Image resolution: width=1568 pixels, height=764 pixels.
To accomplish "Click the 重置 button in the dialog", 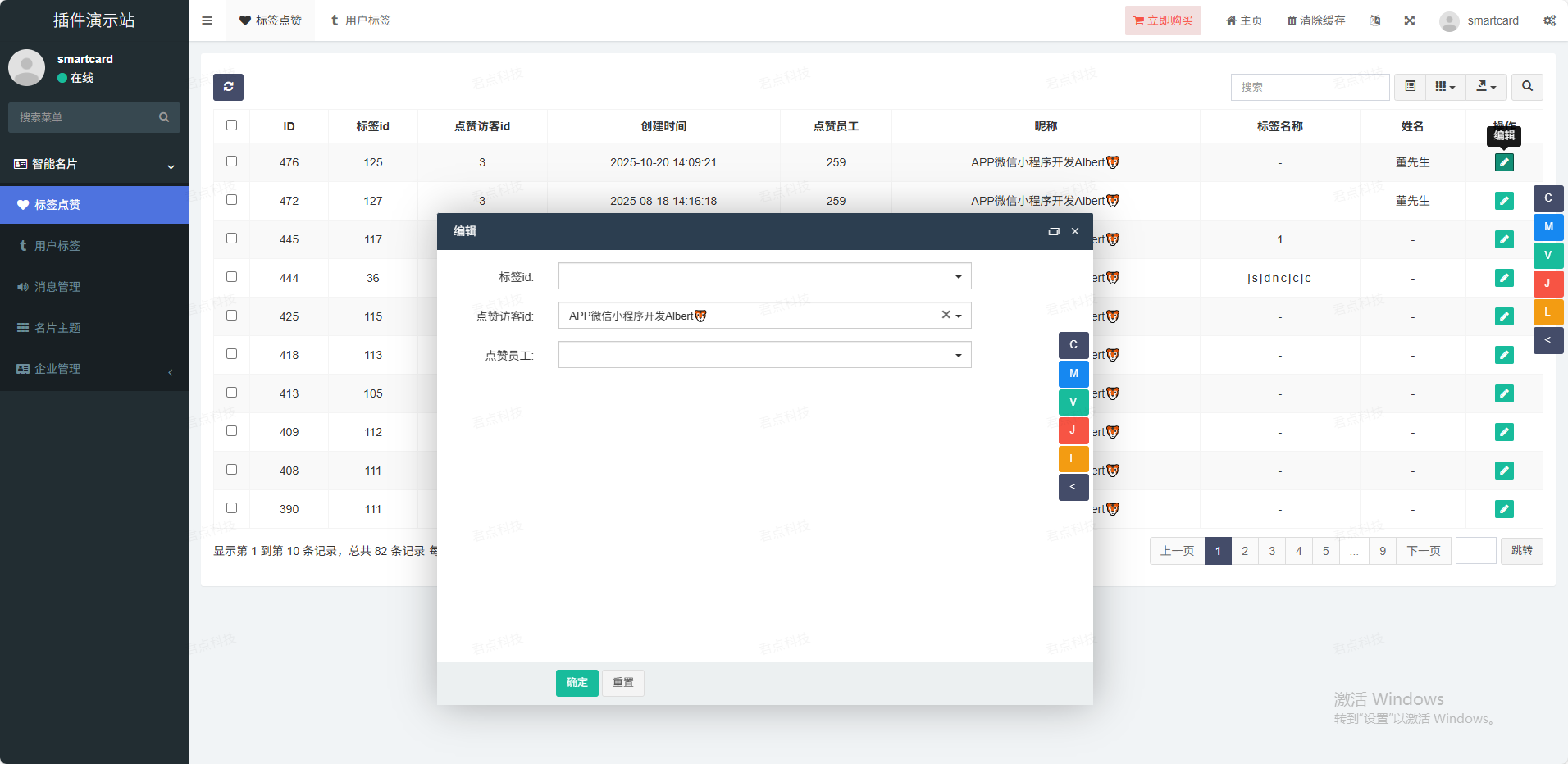I will point(622,683).
